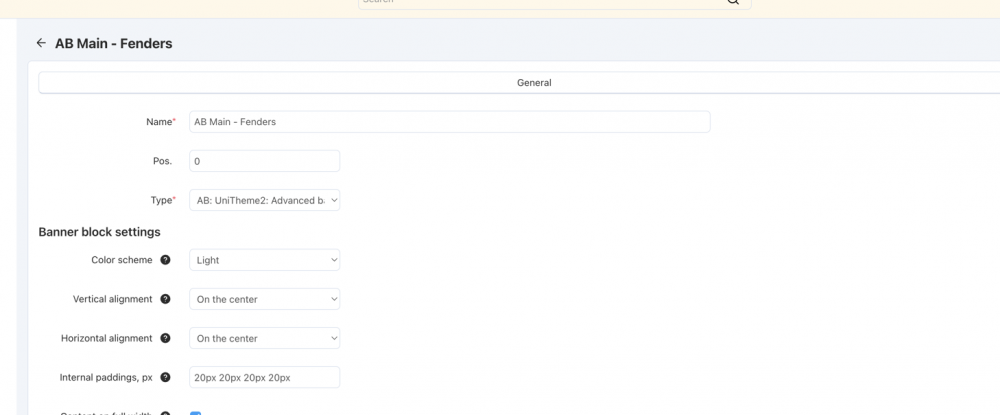Image resolution: width=1000 pixels, height=415 pixels.
Task: Click the Color scheme label text
Action: point(121,260)
